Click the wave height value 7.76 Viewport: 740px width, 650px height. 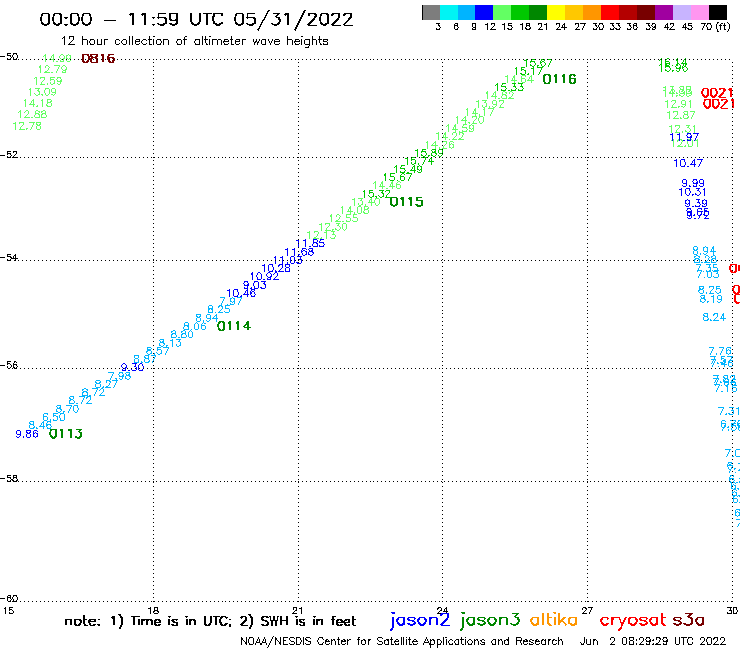[x=720, y=351]
